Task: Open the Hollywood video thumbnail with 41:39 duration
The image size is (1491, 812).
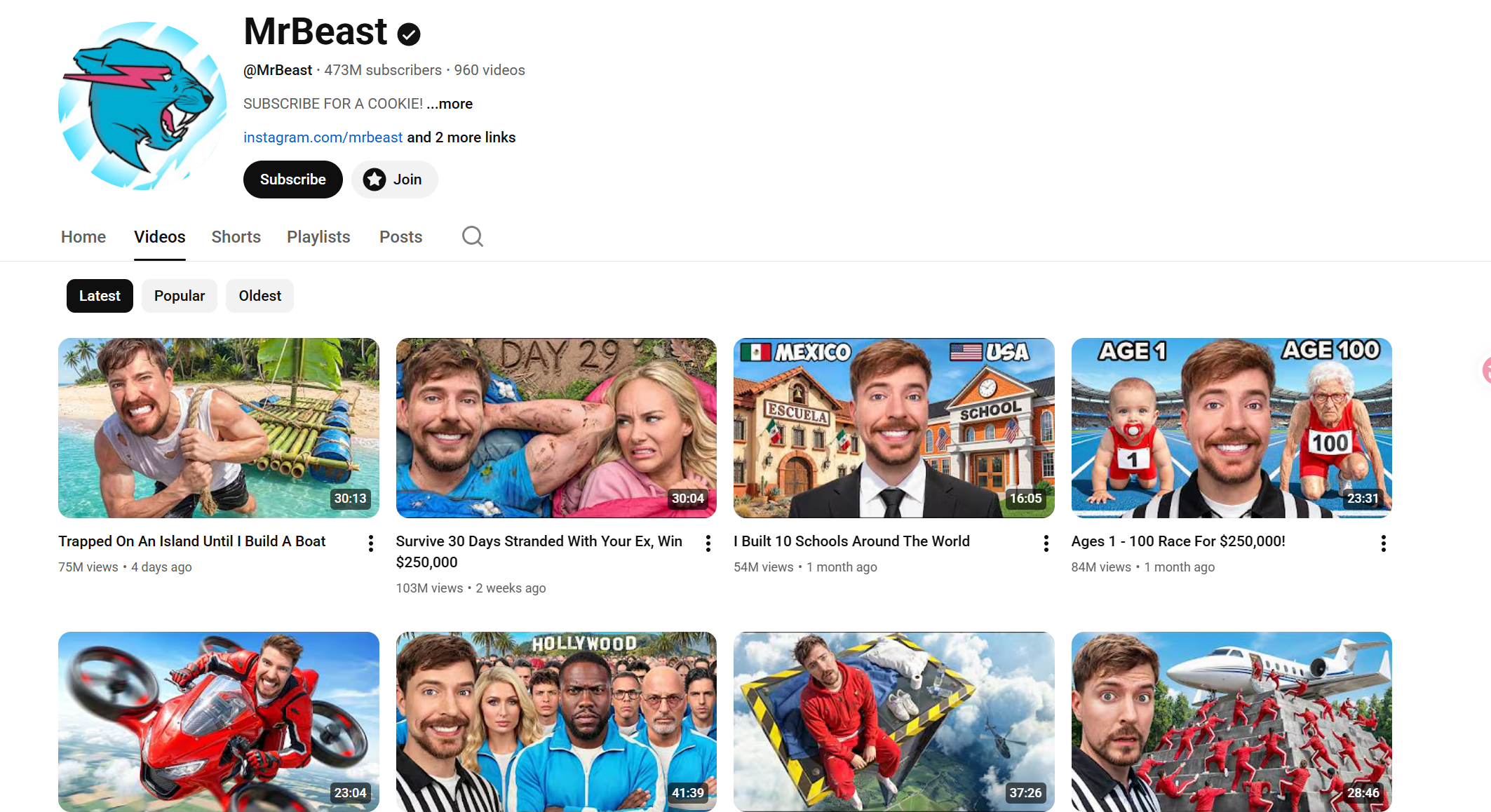Action: point(556,721)
